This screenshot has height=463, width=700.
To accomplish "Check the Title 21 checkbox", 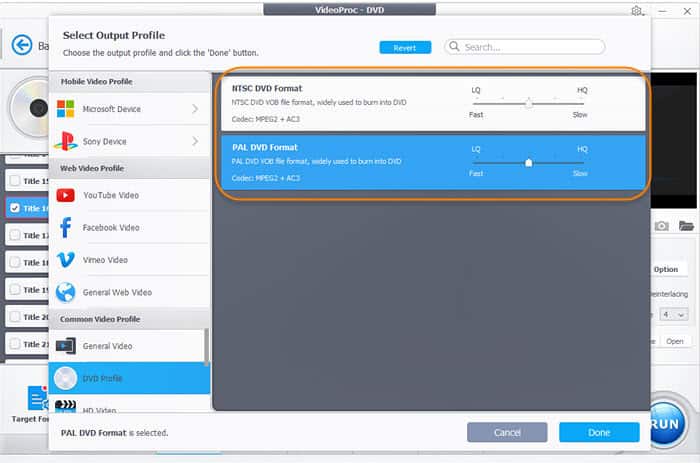I will 15,344.
